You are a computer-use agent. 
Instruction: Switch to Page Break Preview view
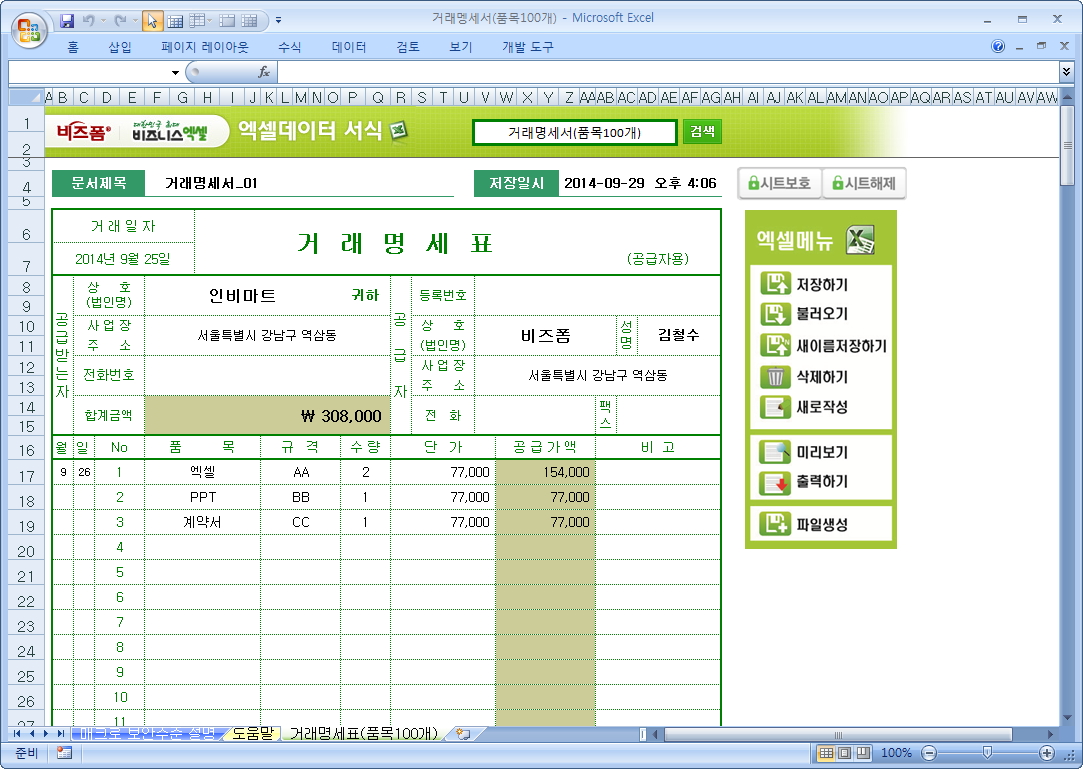click(x=861, y=753)
